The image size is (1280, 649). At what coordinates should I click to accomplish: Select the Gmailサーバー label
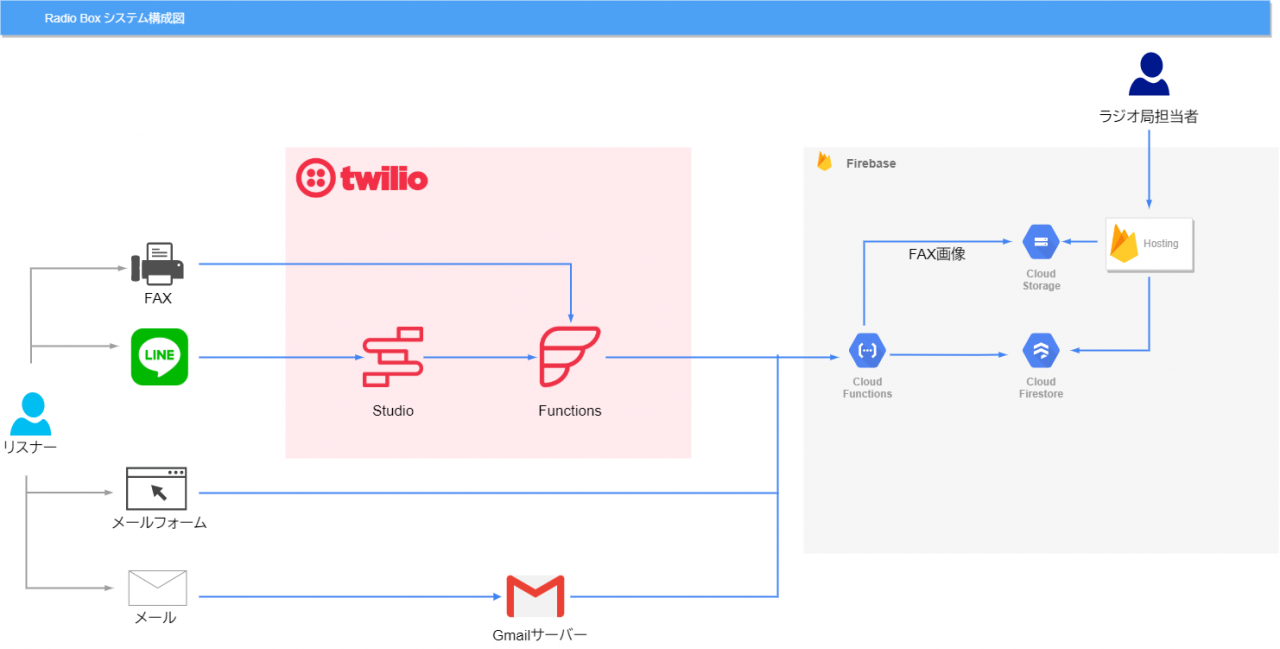[540, 635]
